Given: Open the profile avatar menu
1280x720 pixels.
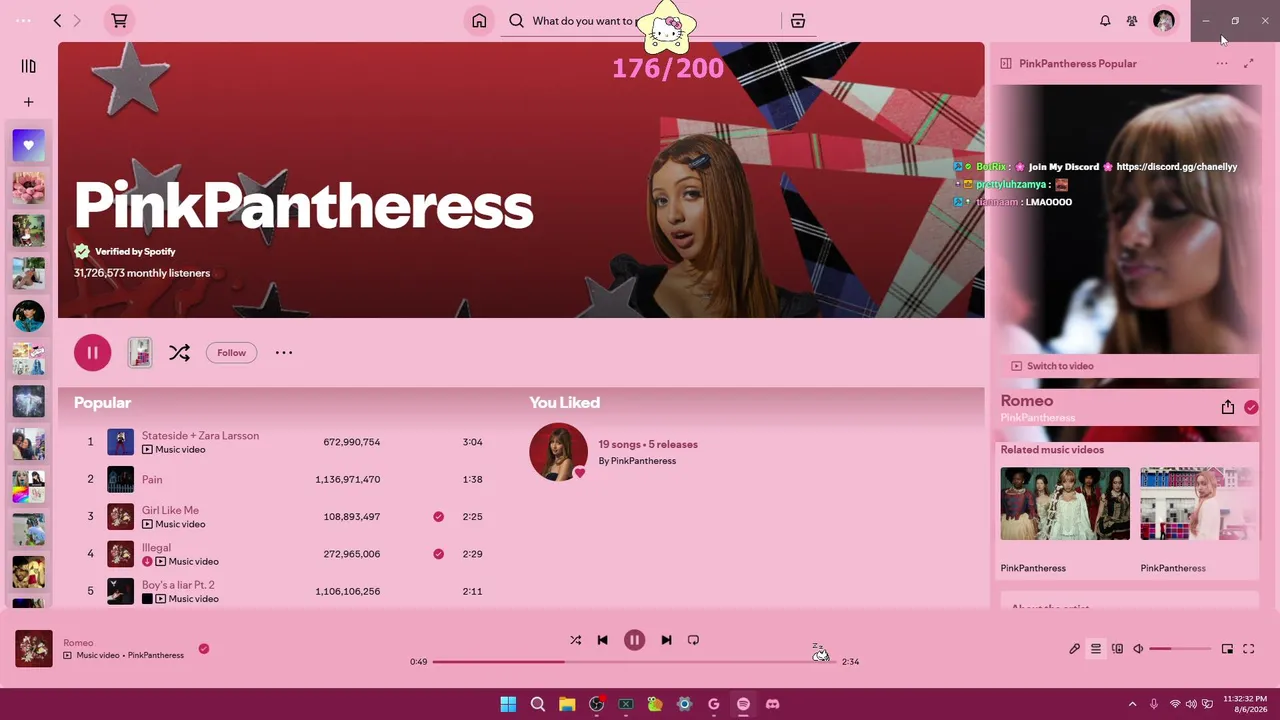Looking at the screenshot, I should click(x=1164, y=21).
